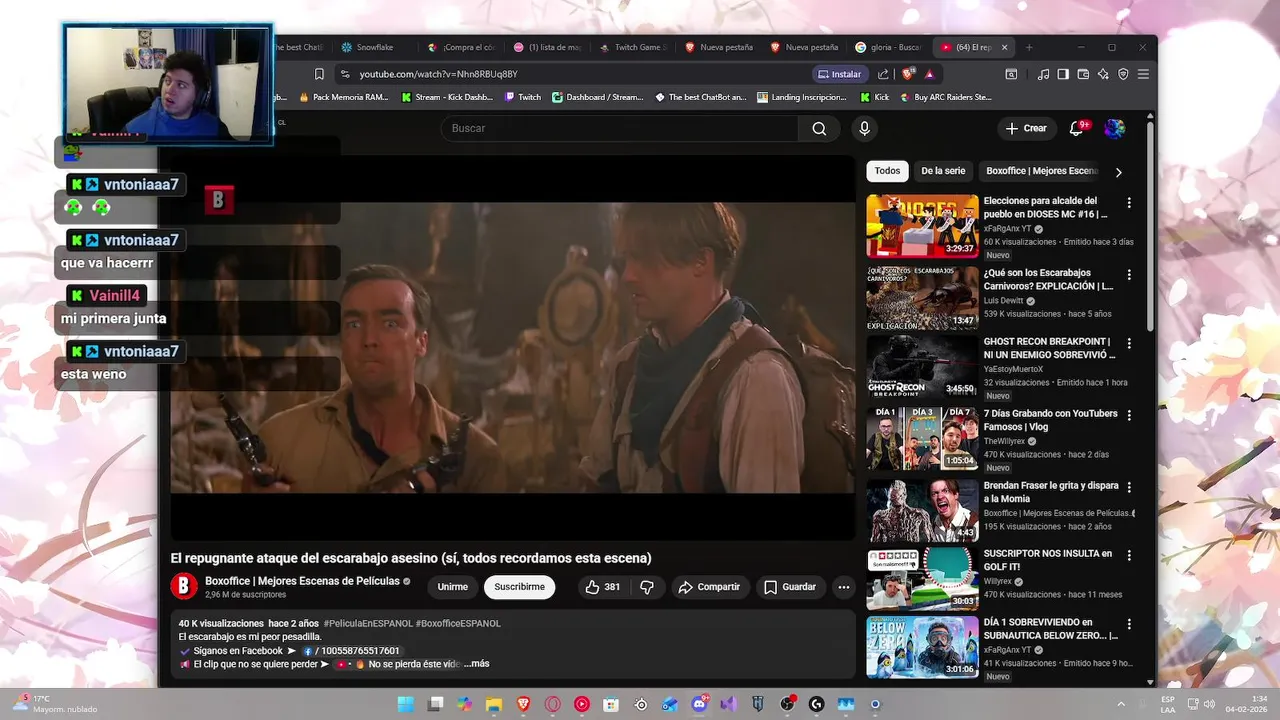Click the Compartir button
The height and width of the screenshot is (720, 1280).
(709, 587)
